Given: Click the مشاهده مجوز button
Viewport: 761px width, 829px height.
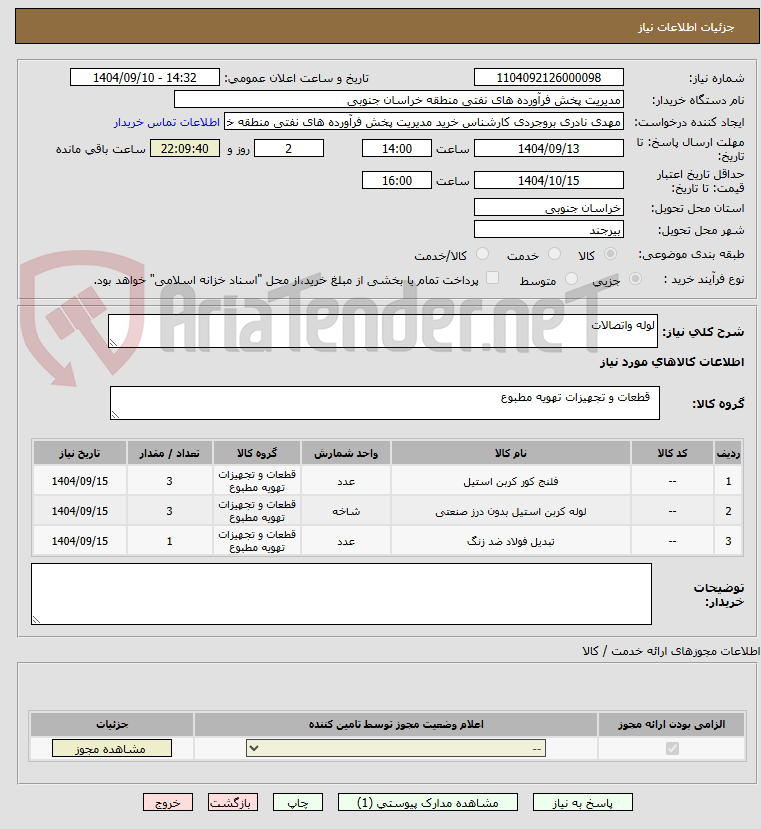Looking at the screenshot, I should click(x=112, y=749).
